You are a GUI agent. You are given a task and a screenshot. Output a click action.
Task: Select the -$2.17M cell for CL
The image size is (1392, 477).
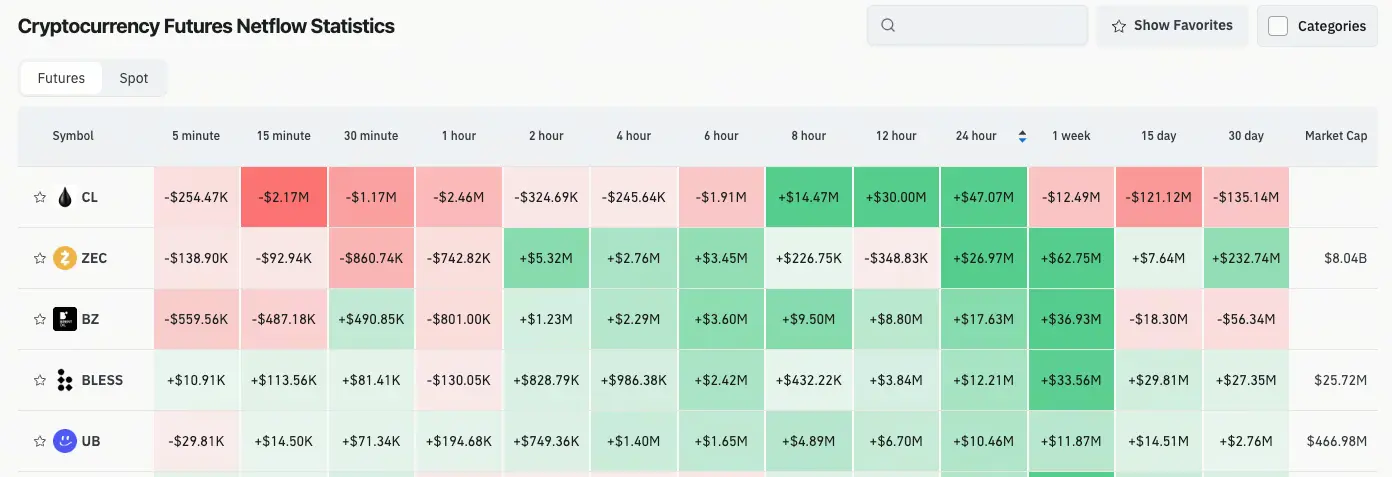point(284,197)
